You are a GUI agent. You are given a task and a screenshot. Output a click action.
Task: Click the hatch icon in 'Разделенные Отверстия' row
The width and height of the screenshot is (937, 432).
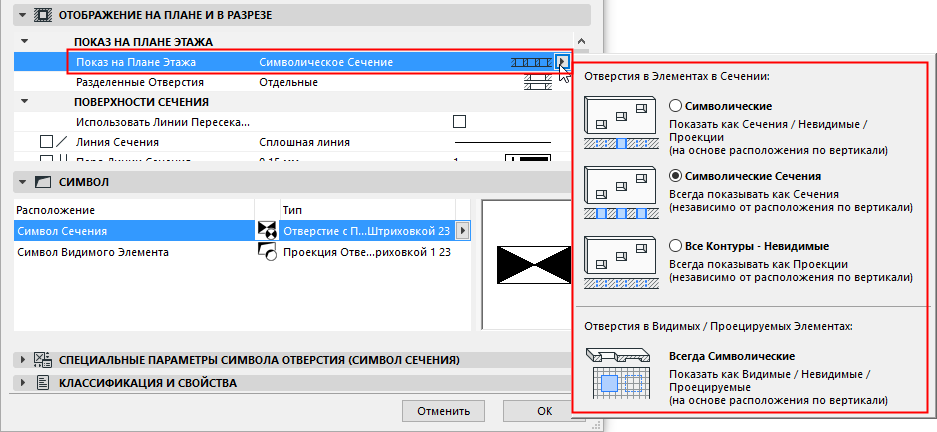point(538,82)
